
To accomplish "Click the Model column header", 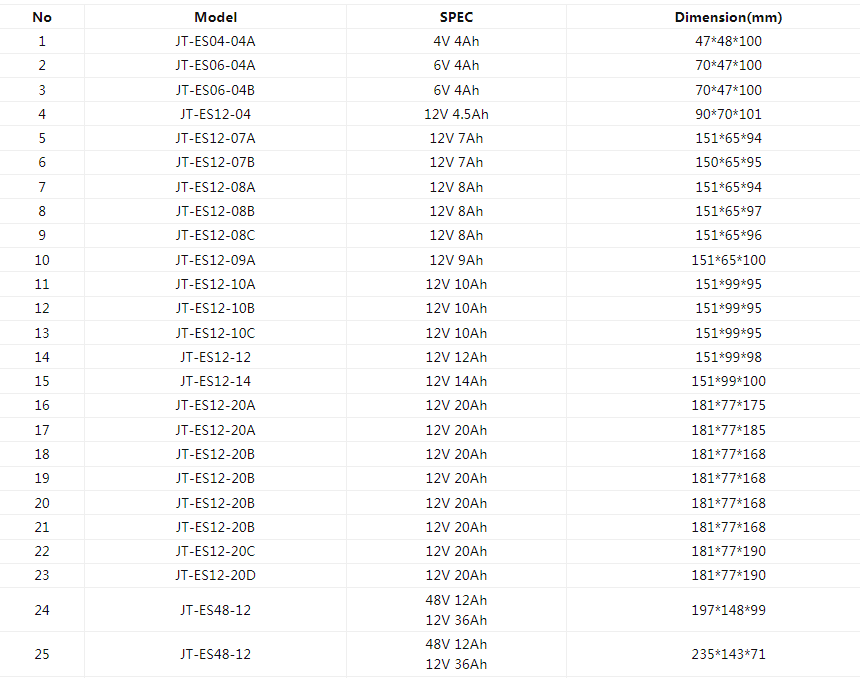I will point(215,17).
